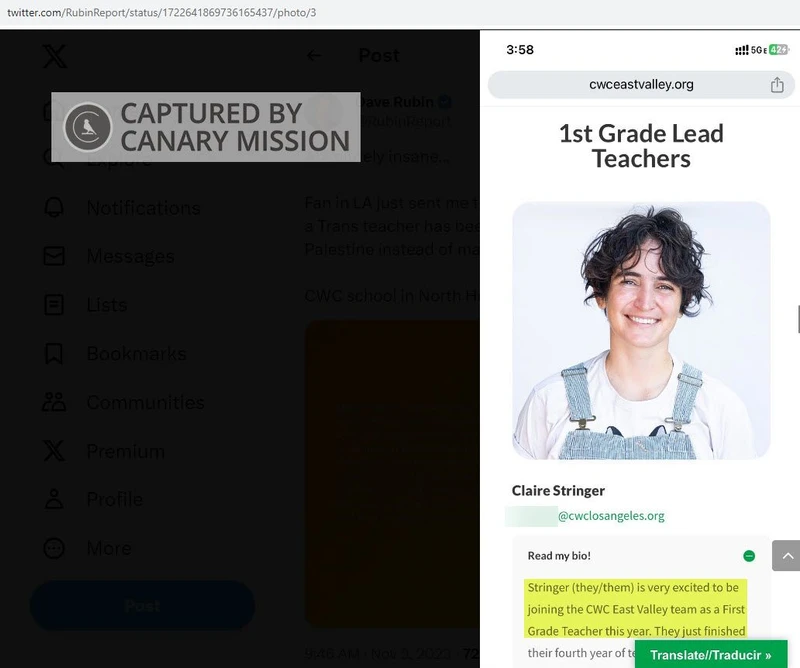Viewport: 800px width, 668px height.
Task: Click the Premium X icon
Action: point(54,451)
